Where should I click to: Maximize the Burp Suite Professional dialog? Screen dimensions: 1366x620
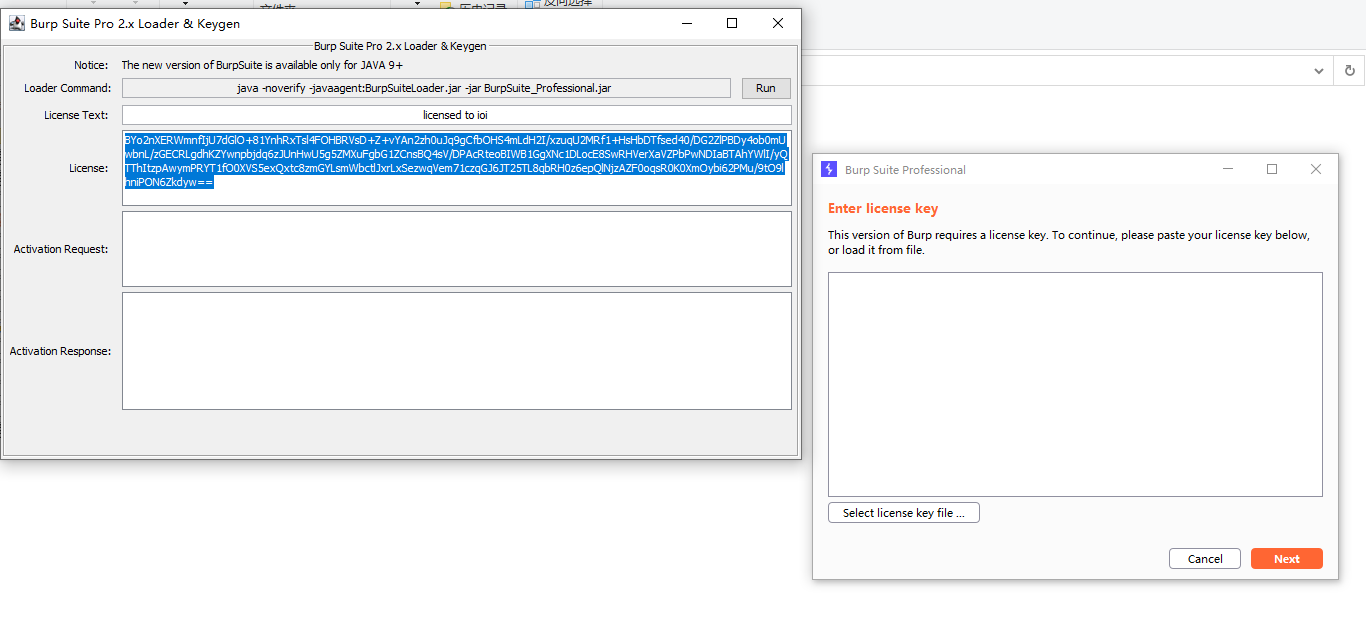(1272, 169)
